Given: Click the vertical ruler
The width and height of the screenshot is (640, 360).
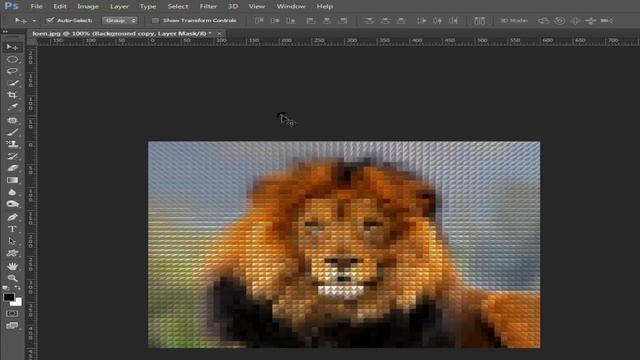Looking at the screenshot, I should click(x=31, y=202).
